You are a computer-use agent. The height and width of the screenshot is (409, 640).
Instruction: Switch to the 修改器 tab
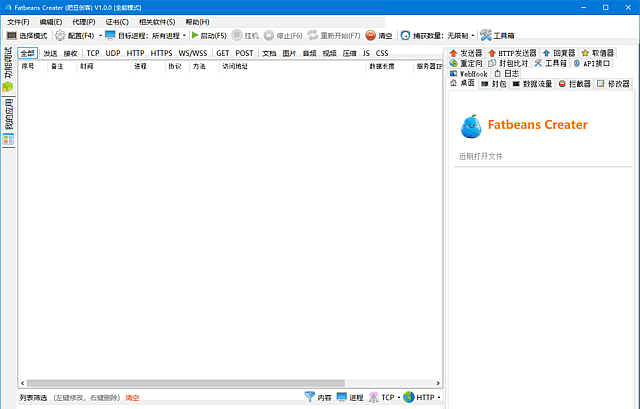point(613,84)
